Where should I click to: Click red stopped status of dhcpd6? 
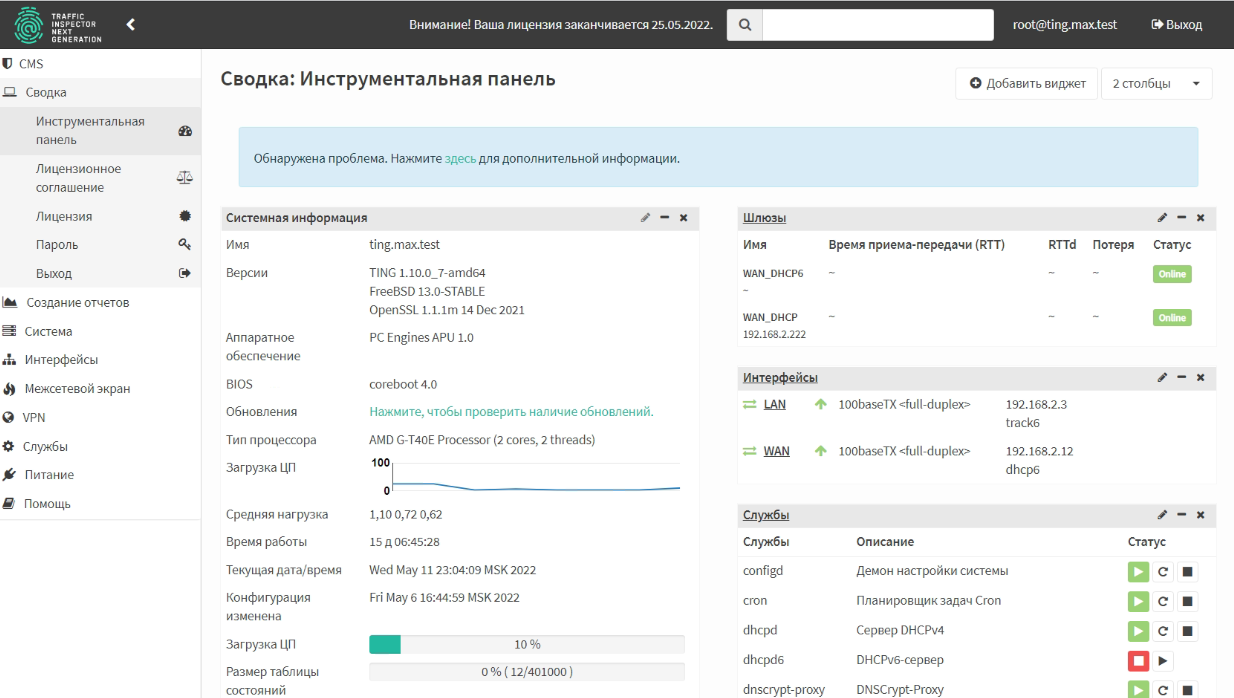coord(1138,660)
